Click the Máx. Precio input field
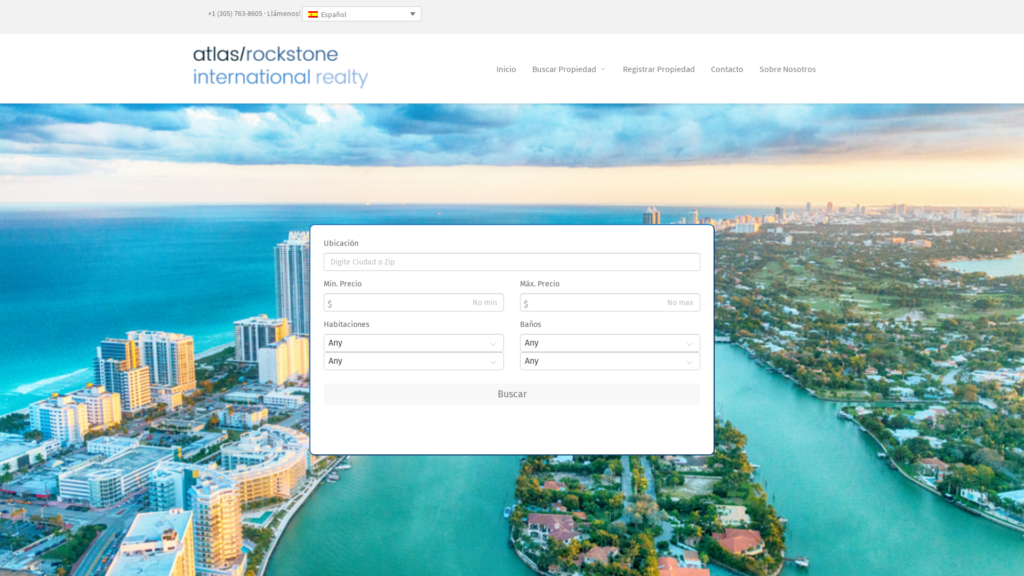The height and width of the screenshot is (576, 1024). (x=609, y=302)
